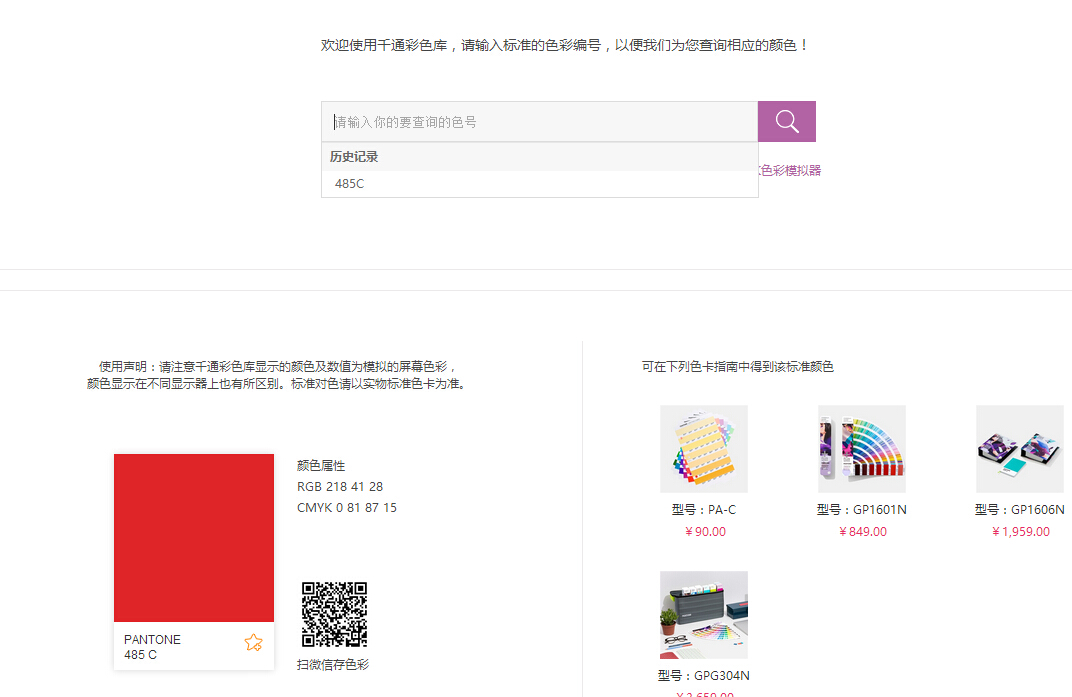Open the 色彩模拟器 link
The width and height of the screenshot is (1072, 697).
(x=790, y=171)
